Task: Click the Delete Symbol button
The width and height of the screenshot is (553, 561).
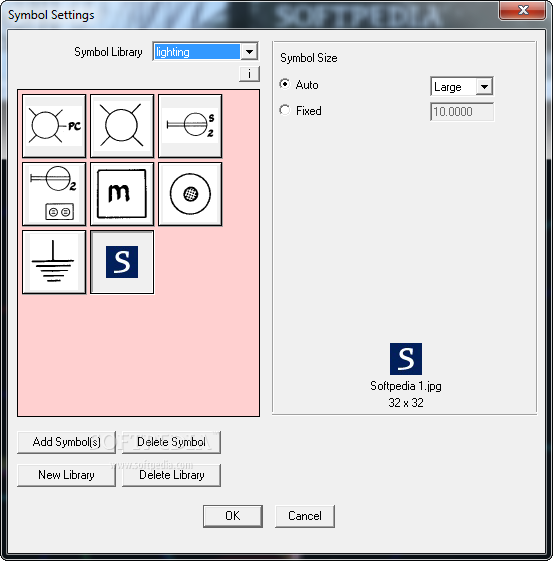Action: (x=171, y=442)
